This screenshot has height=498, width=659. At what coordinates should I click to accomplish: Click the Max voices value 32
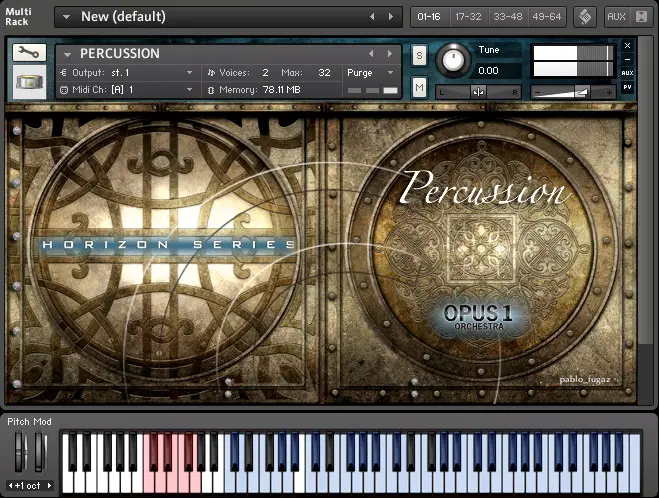click(324, 73)
